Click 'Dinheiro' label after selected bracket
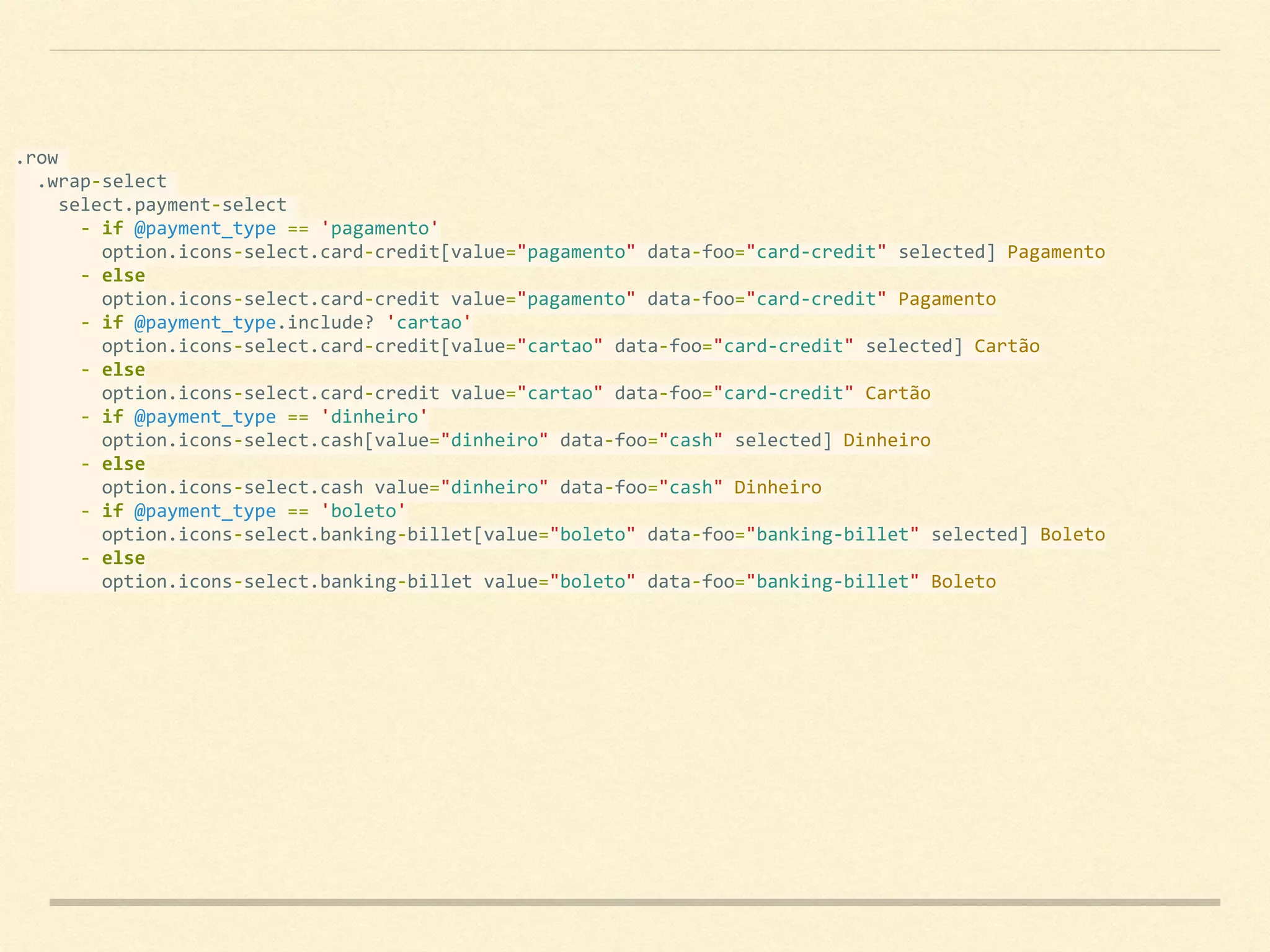Viewport: 1270px width, 952px height. [886, 441]
